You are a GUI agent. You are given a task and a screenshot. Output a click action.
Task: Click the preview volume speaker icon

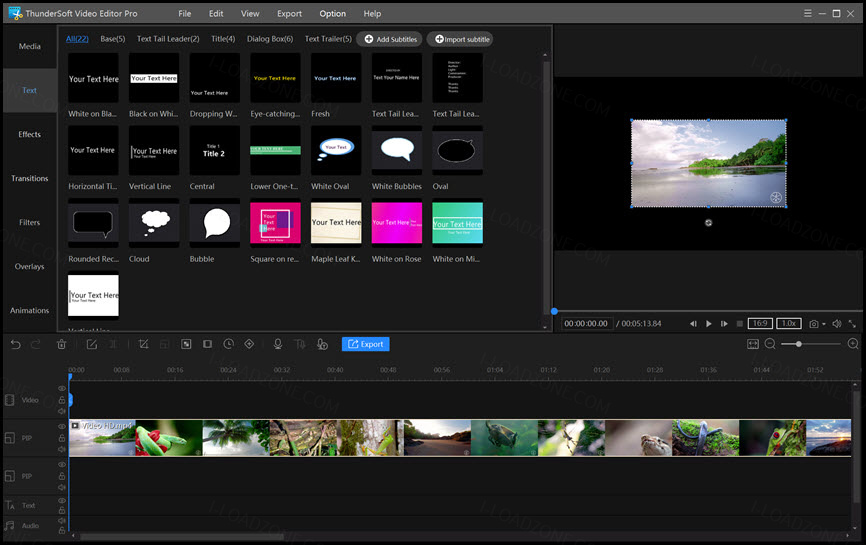point(837,324)
